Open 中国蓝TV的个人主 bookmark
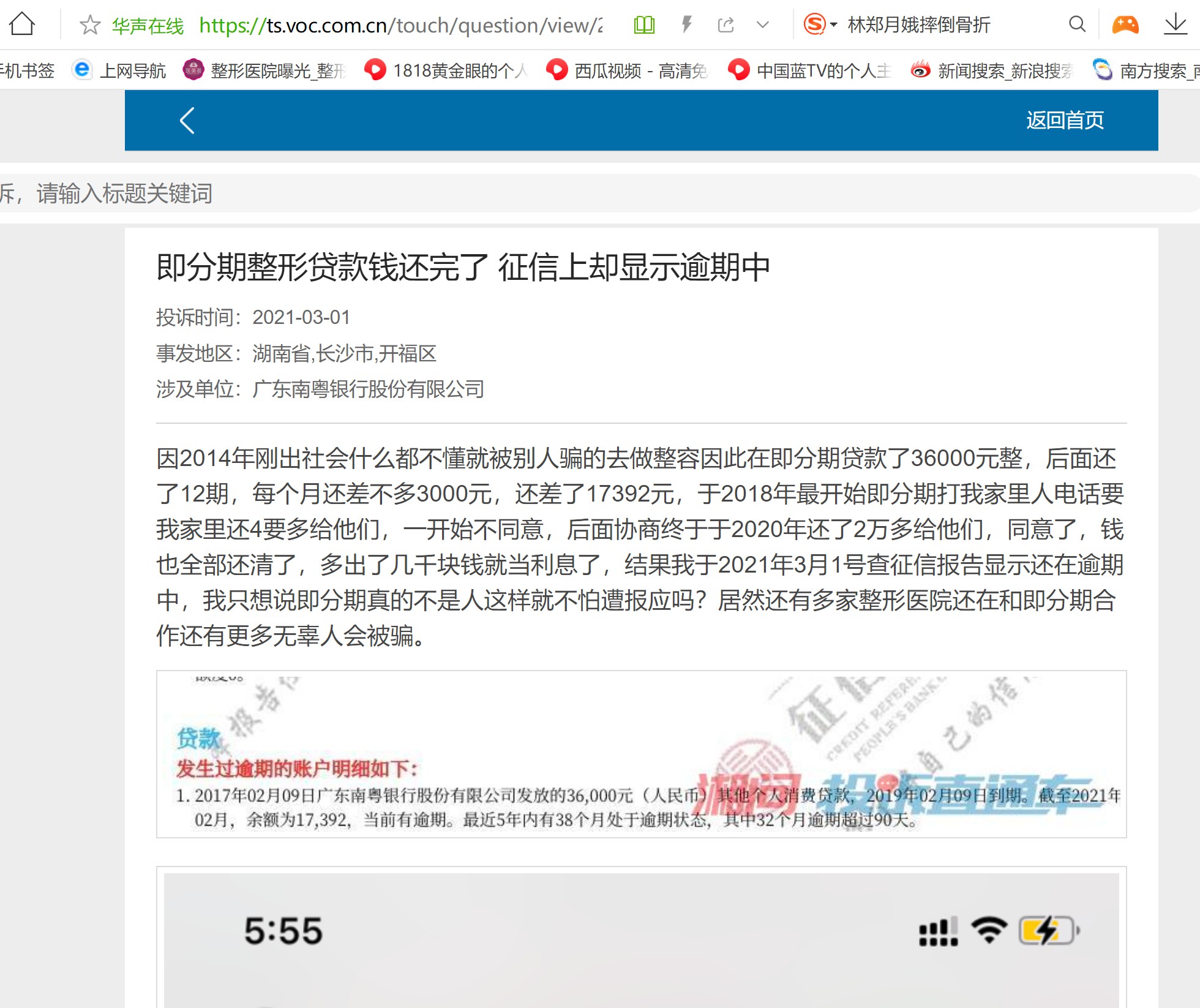This screenshot has height=1008, width=1200. [x=809, y=70]
